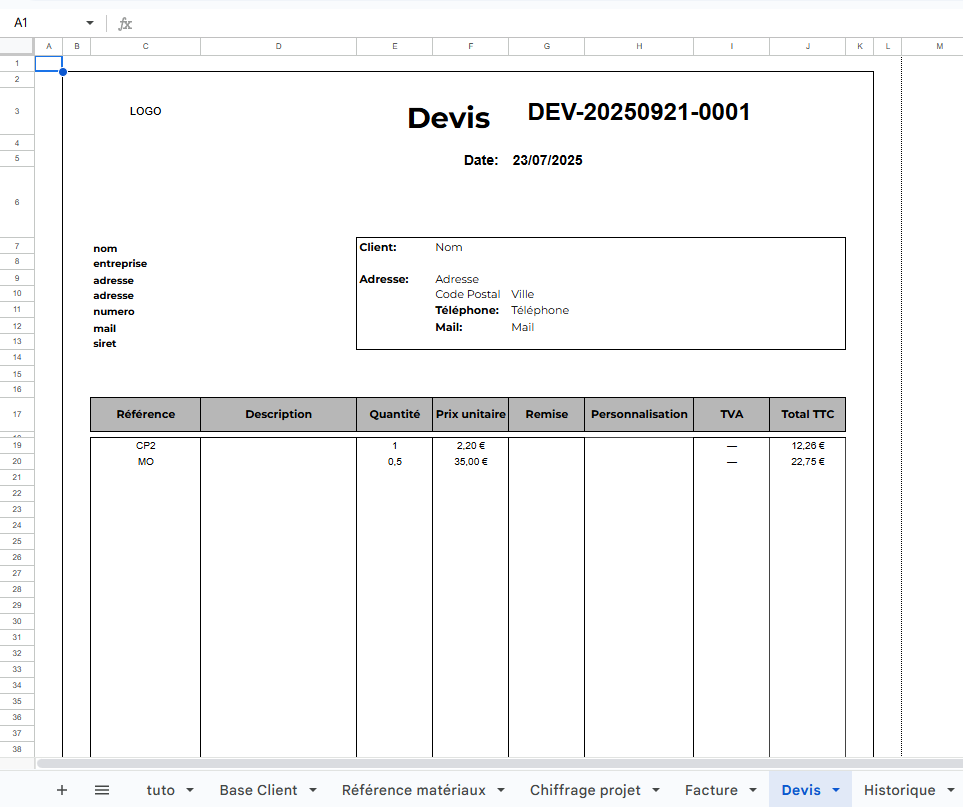
Task: Open the Name Box dropdown arrow
Action: [89, 23]
